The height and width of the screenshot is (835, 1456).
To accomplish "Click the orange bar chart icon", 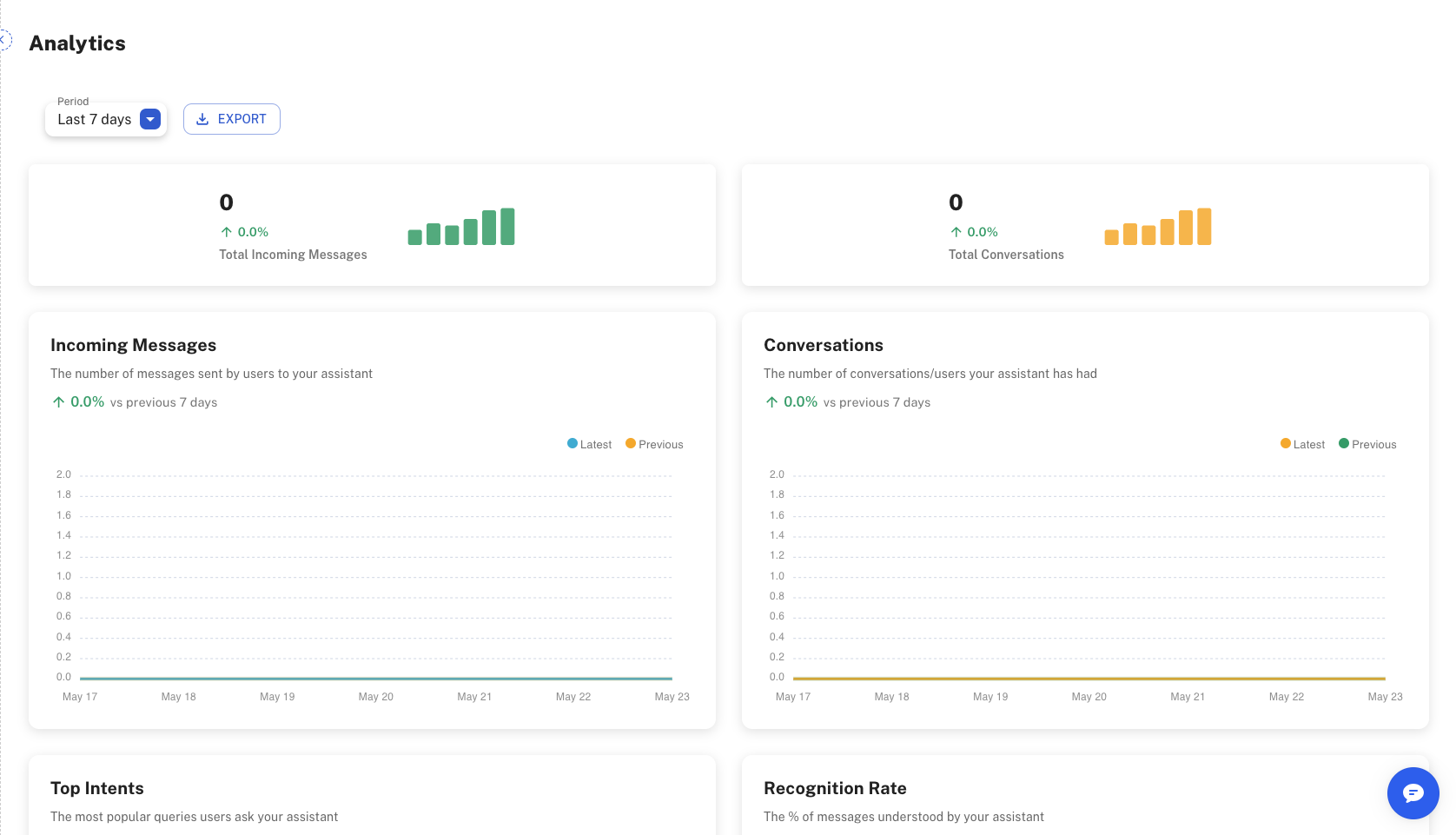I will 1157,227.
